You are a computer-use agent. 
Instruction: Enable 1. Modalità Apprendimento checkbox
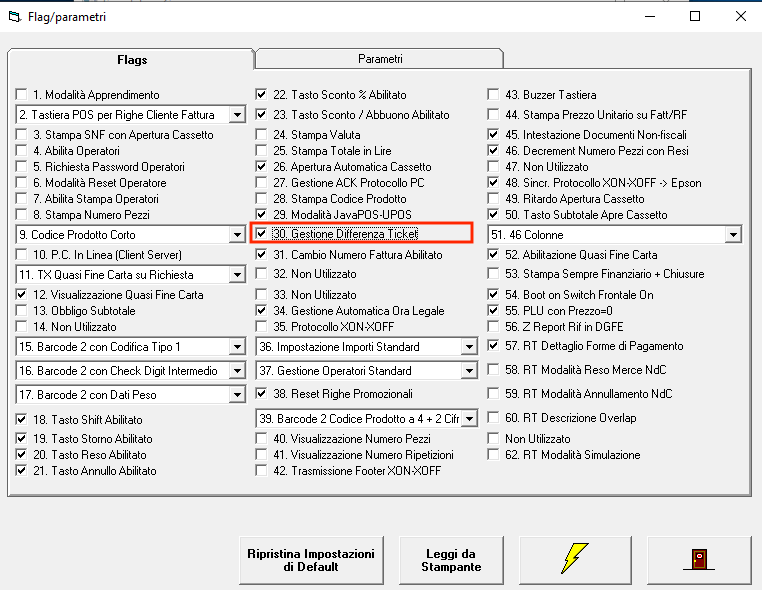click(21, 94)
